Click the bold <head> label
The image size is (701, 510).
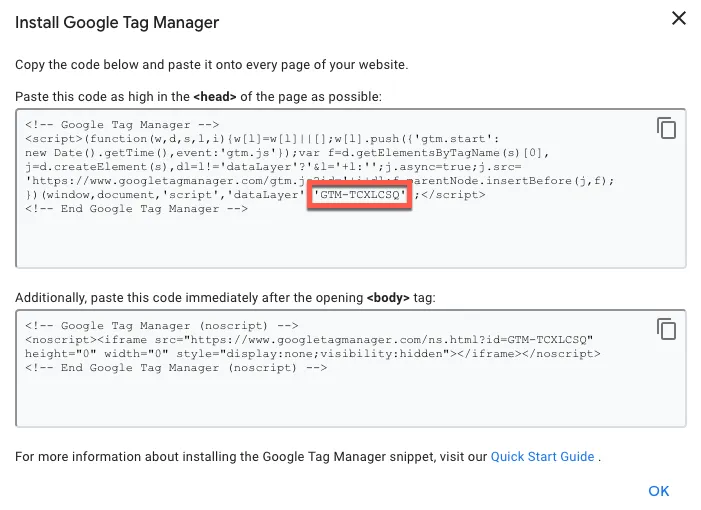214,96
